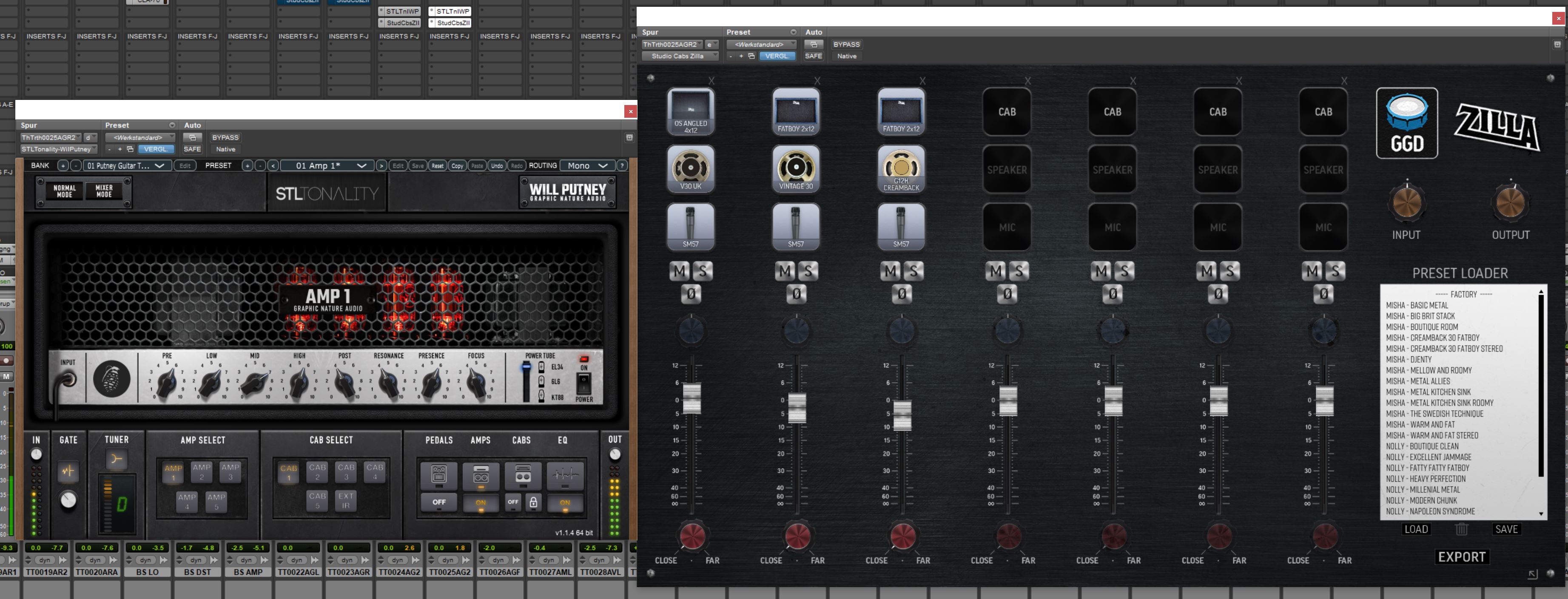Click the G12H Creamback speaker icon
Image resolution: width=1568 pixels, height=599 pixels.
click(901, 168)
